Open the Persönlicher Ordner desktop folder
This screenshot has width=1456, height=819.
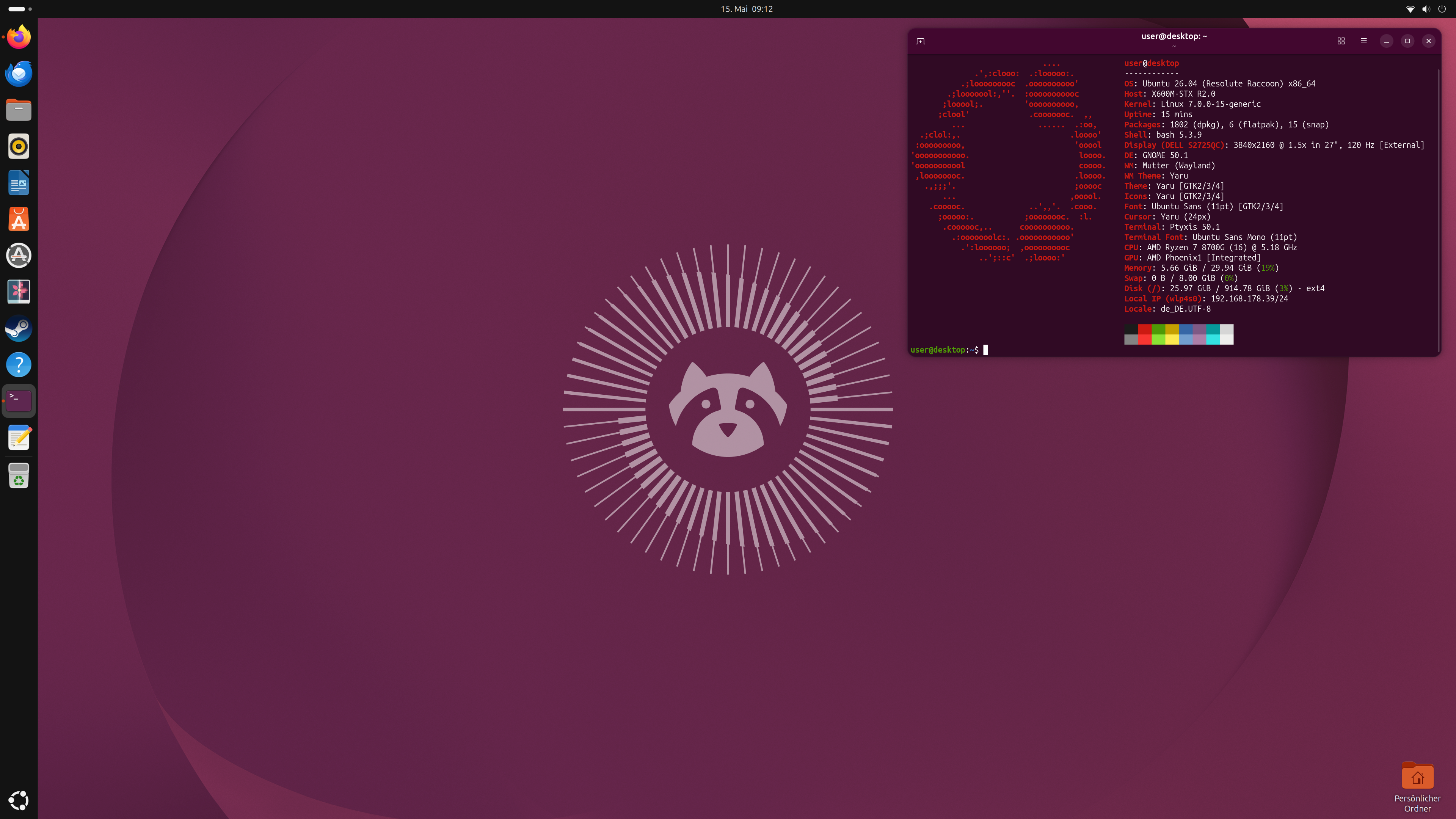point(1417,788)
